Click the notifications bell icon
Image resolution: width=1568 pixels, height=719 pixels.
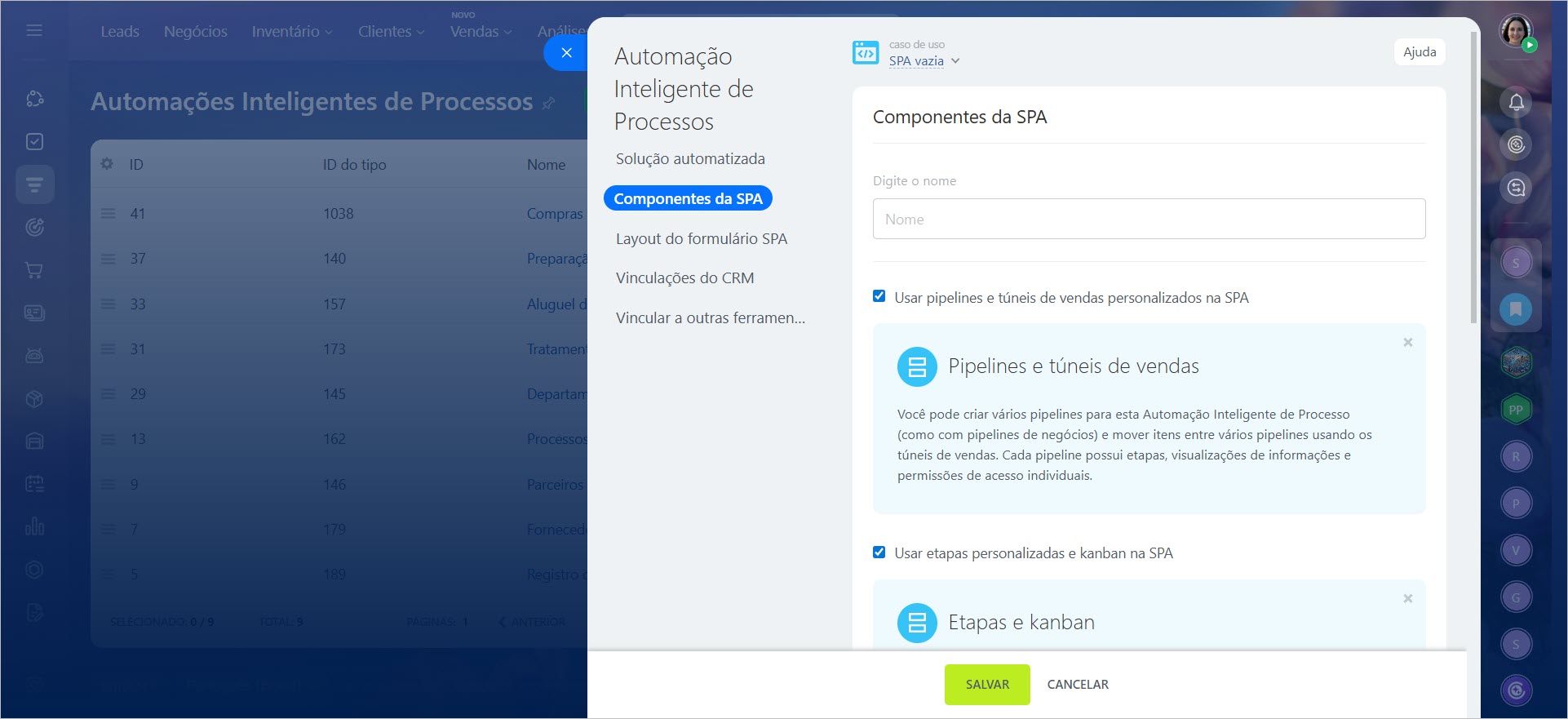[1516, 102]
